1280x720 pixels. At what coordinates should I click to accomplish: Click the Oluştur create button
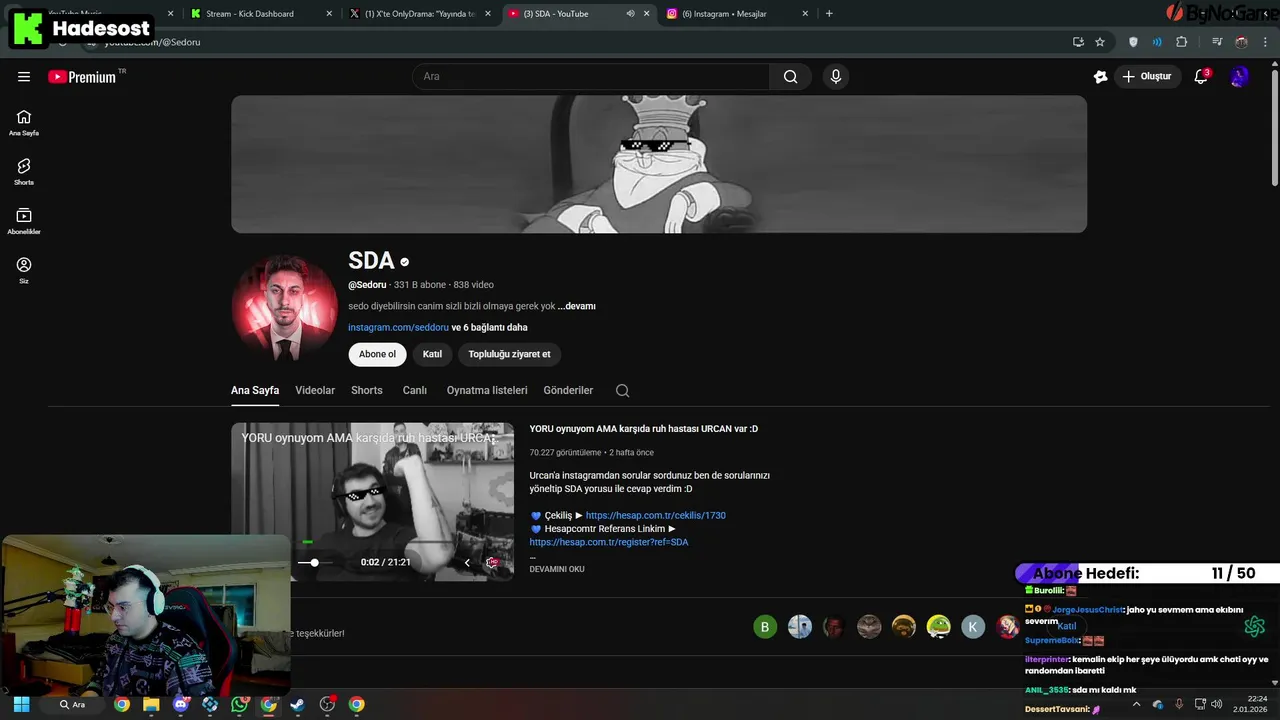1147,77
